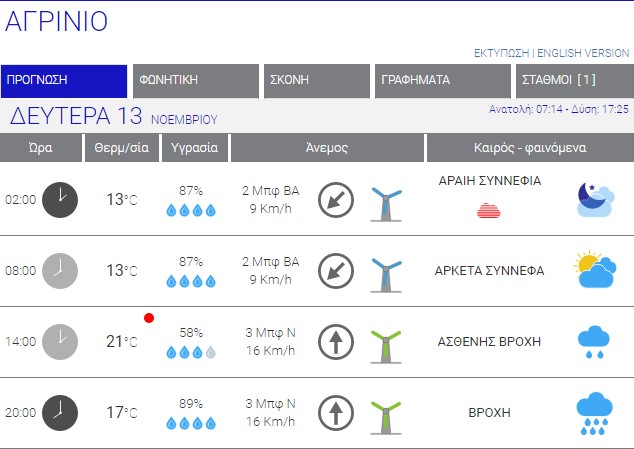Click the red striped cloud icon
The width and height of the screenshot is (634, 449).
tap(489, 210)
